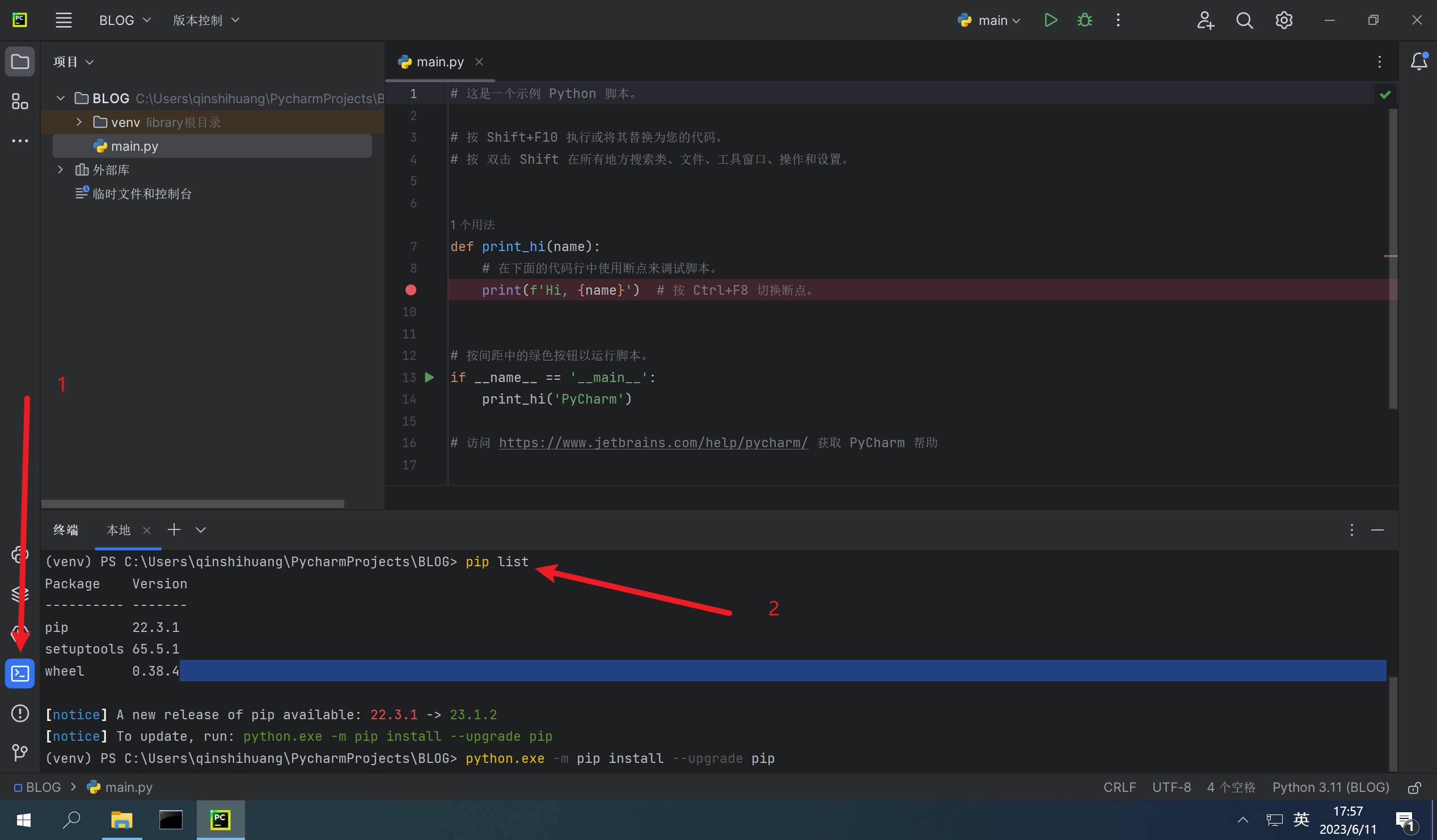Image resolution: width=1437 pixels, height=840 pixels.
Task: Open Windows notification center
Action: click(x=1405, y=821)
